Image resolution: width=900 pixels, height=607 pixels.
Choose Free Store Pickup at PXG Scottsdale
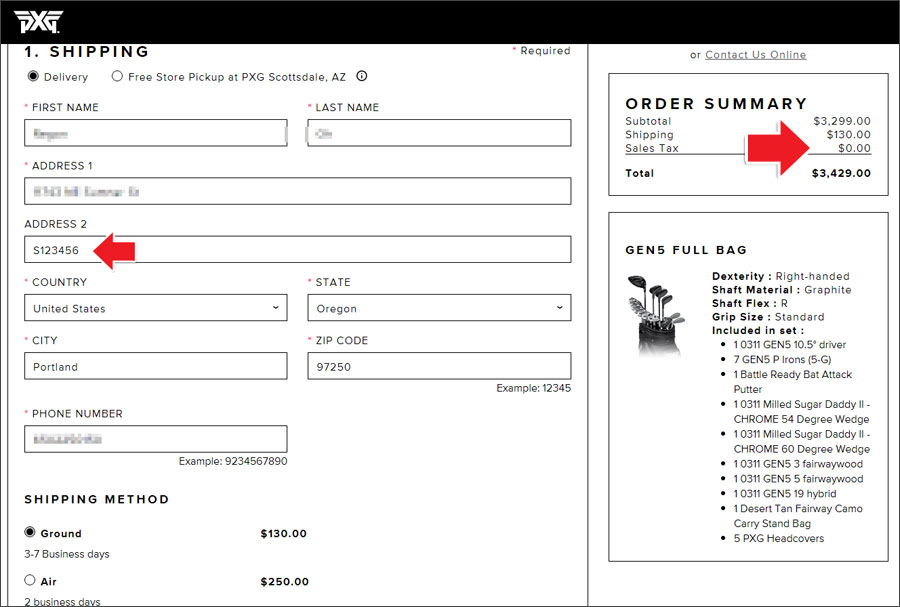point(117,76)
